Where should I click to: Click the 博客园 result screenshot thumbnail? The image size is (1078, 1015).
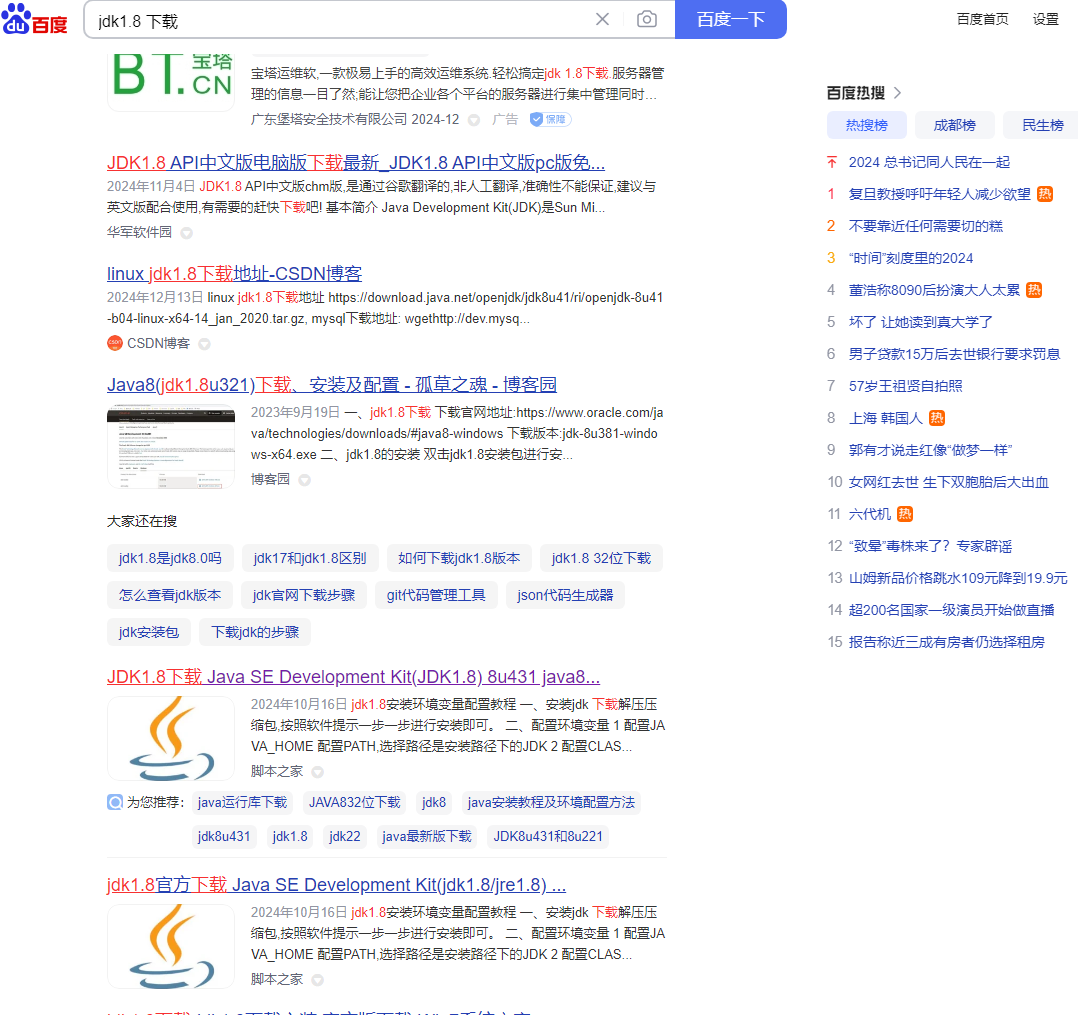[171, 447]
